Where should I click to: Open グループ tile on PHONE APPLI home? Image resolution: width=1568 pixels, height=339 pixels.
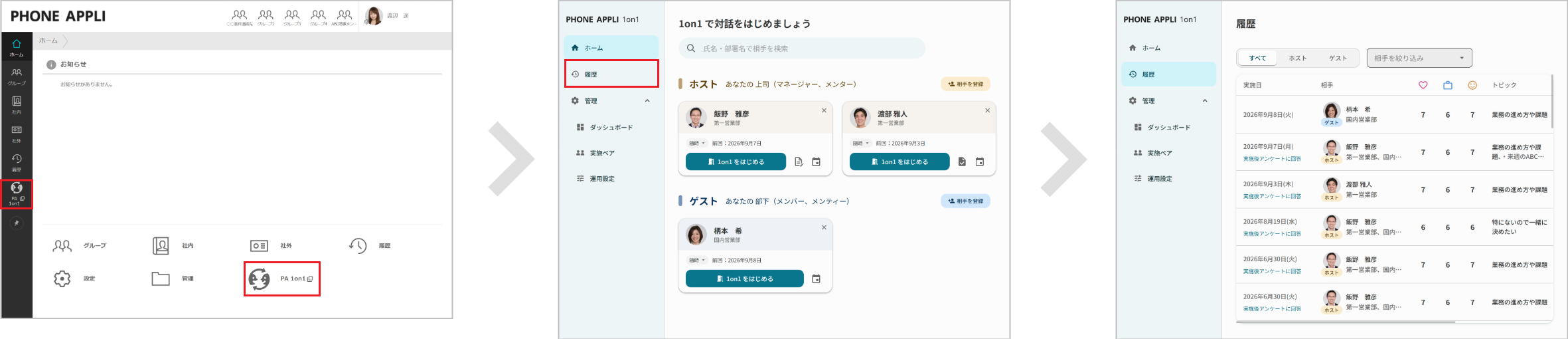[79, 246]
